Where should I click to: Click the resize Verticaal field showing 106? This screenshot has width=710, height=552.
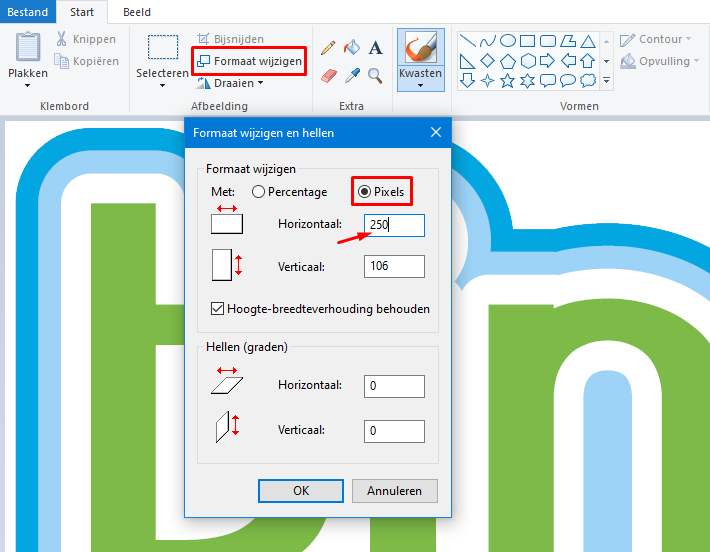394,266
